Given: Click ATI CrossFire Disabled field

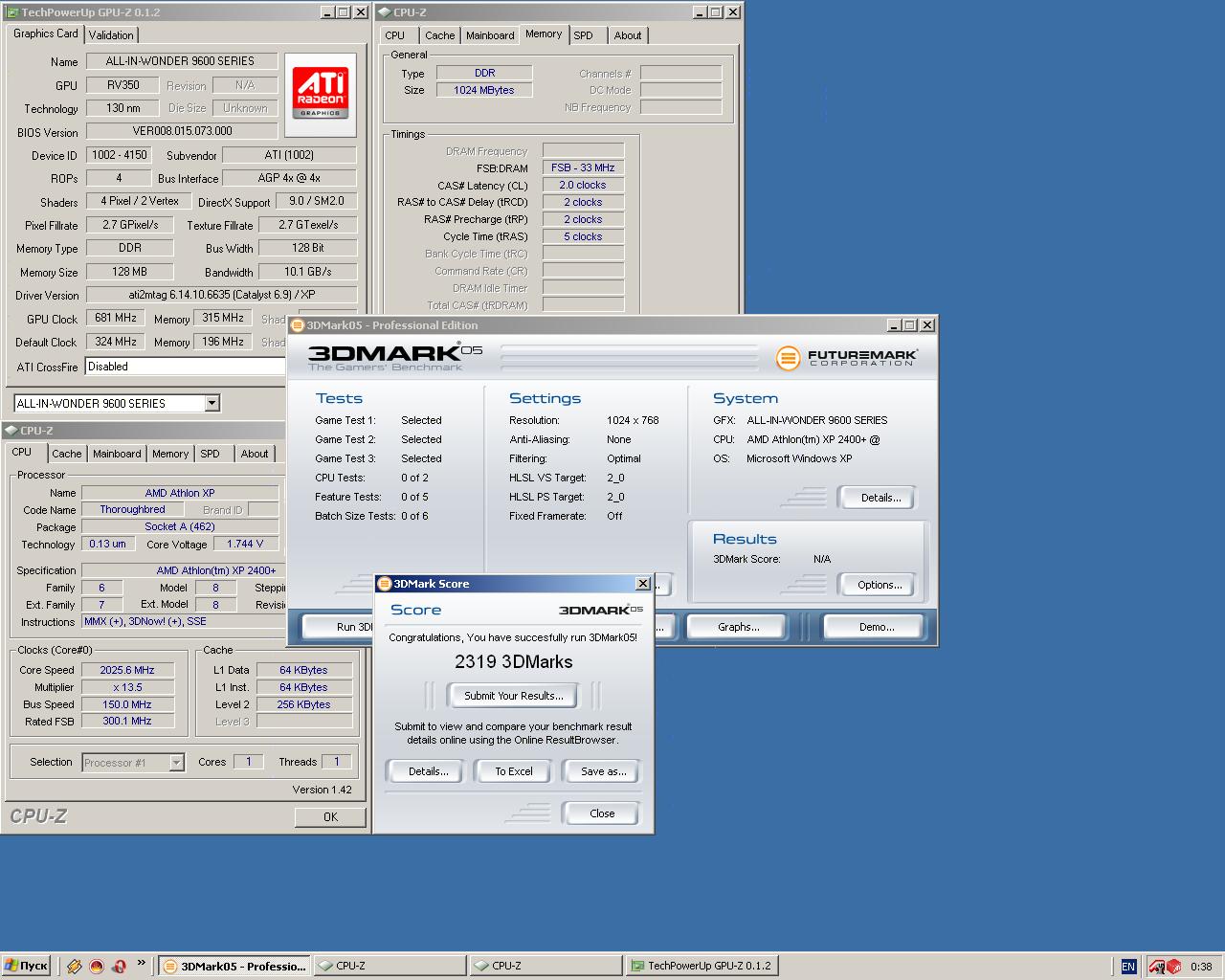Looking at the screenshot, I should coord(186,367).
